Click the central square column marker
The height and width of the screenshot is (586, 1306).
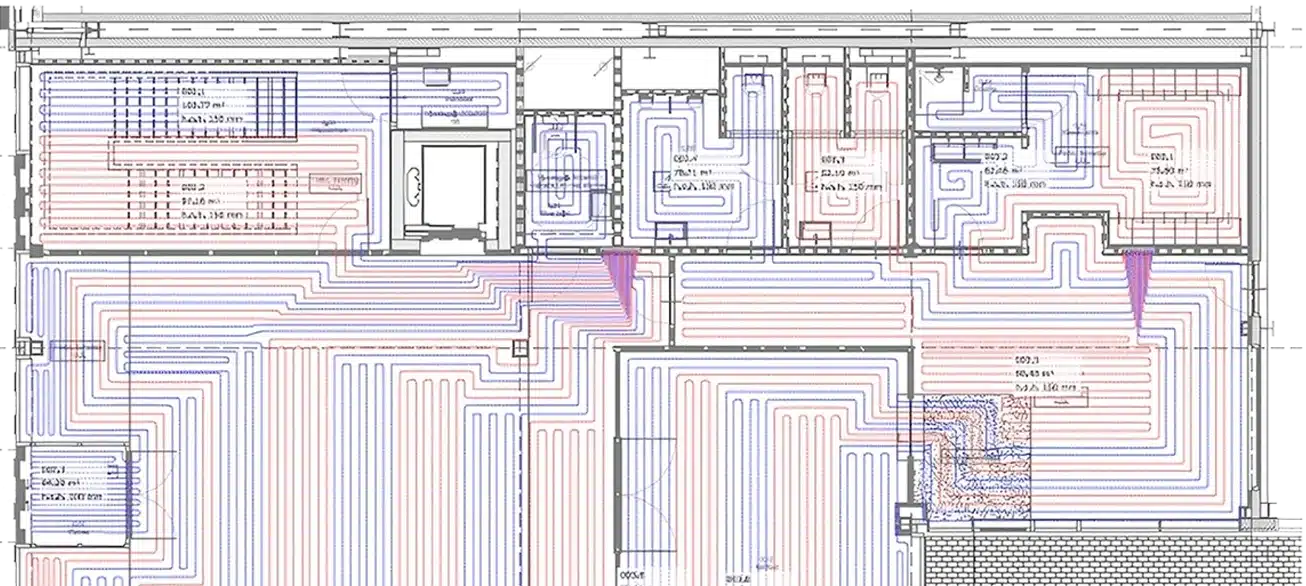(518, 349)
